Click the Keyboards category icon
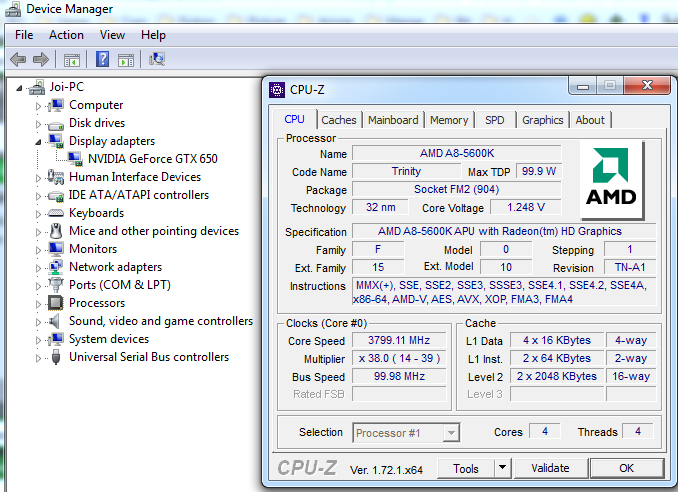The height and width of the screenshot is (492, 678). pos(56,213)
